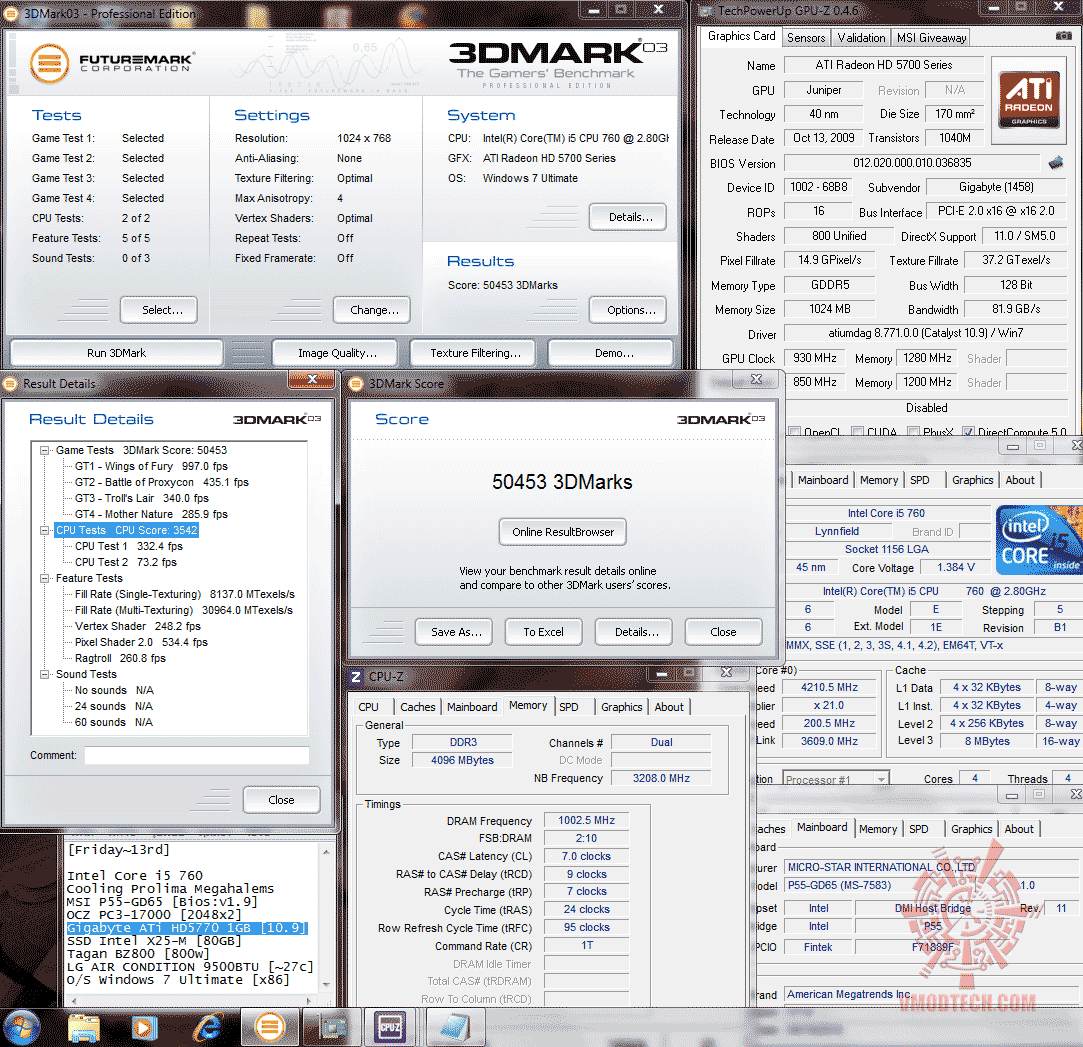Screen dimensions: 1083x1047
Task: Click the Change... settings button
Action: (x=372, y=310)
